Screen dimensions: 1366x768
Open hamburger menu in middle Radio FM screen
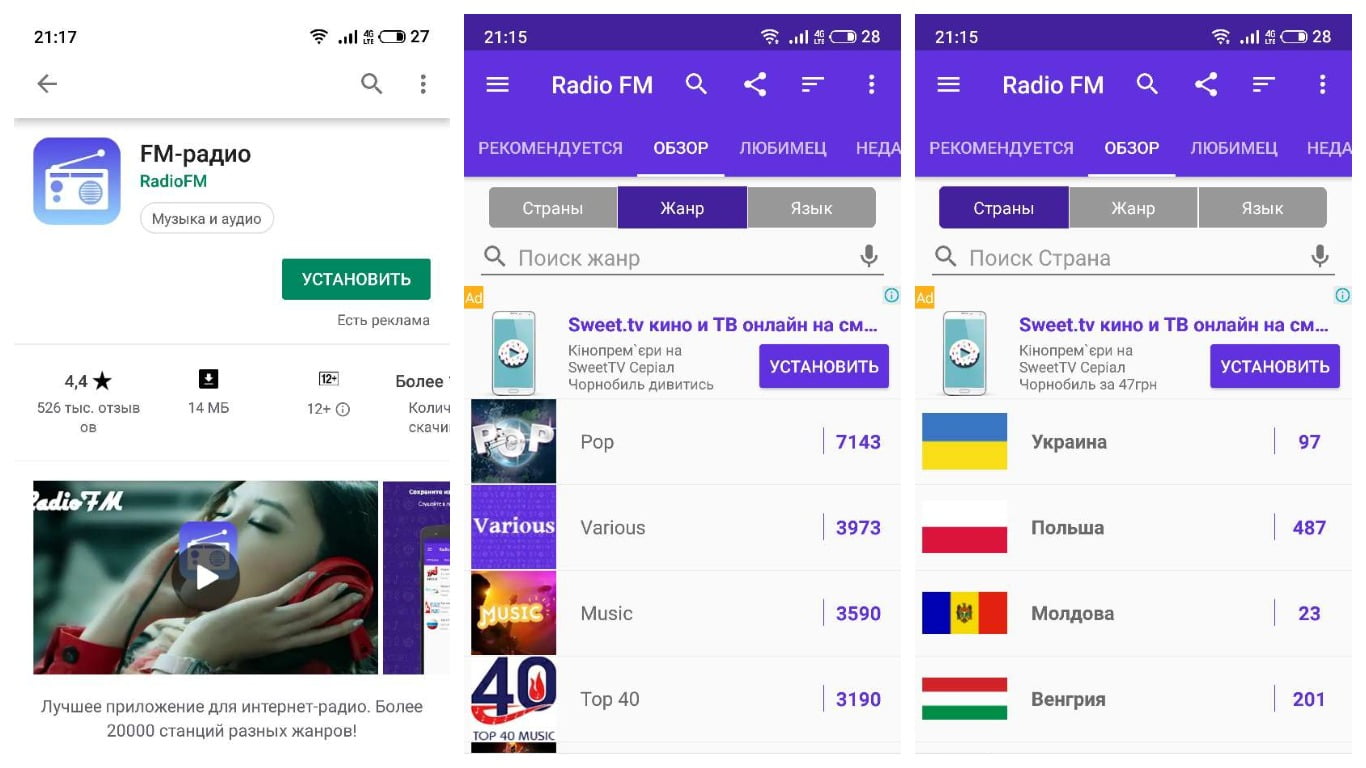coord(497,85)
